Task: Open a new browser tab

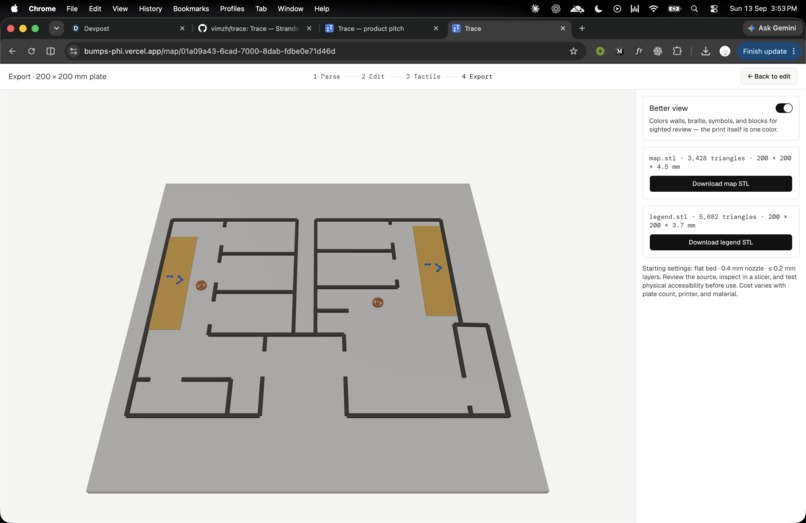Action: (x=582, y=29)
